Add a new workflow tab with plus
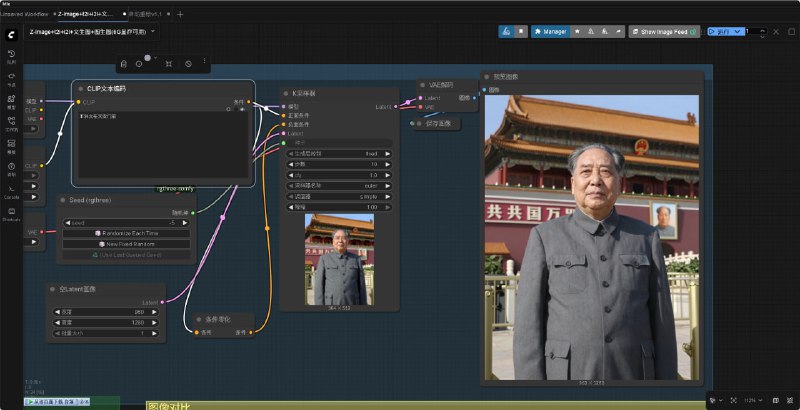Viewport: 800px width, 410px height. click(180, 14)
